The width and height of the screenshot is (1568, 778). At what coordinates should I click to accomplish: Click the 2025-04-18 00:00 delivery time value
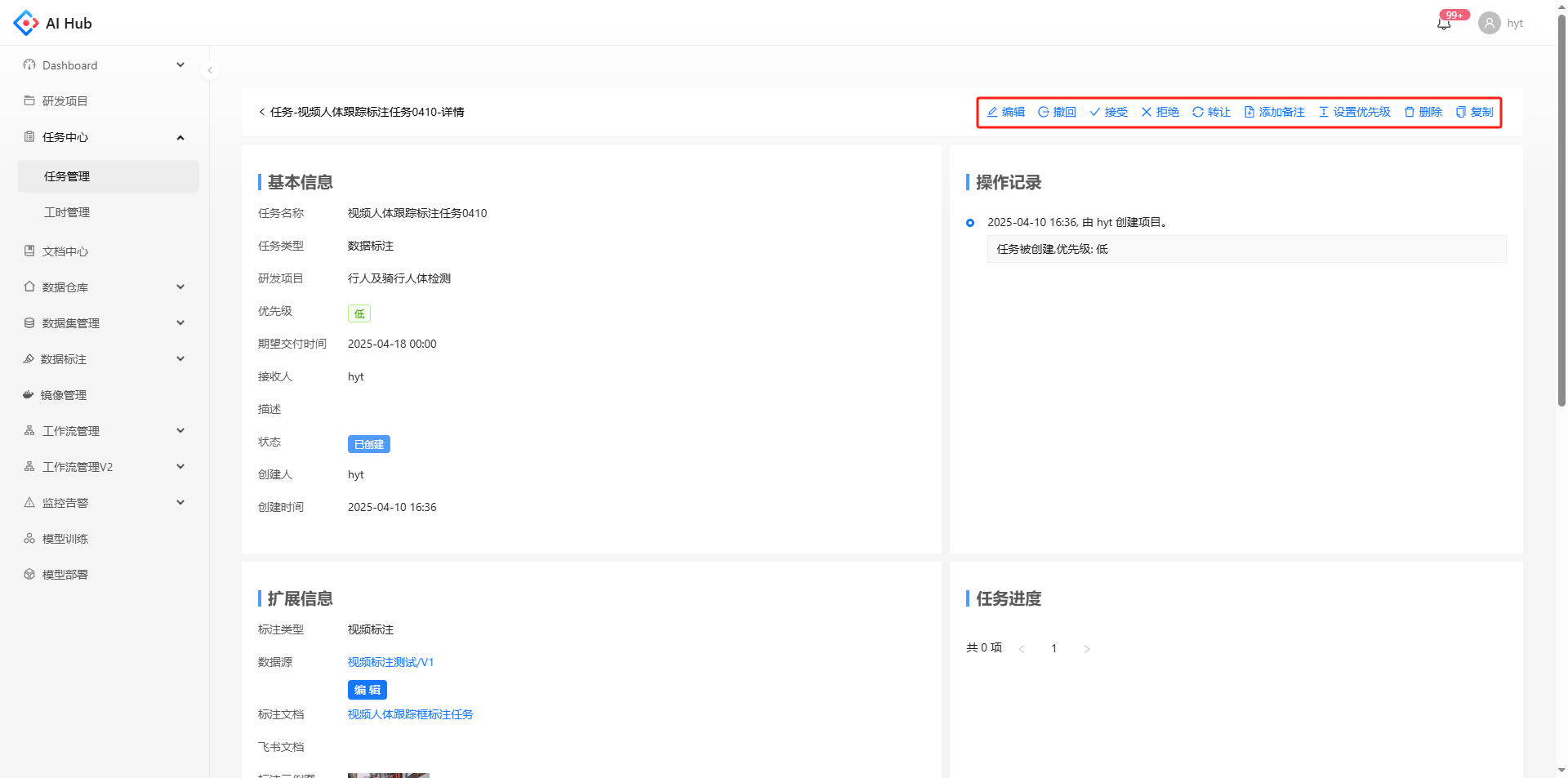pos(392,344)
